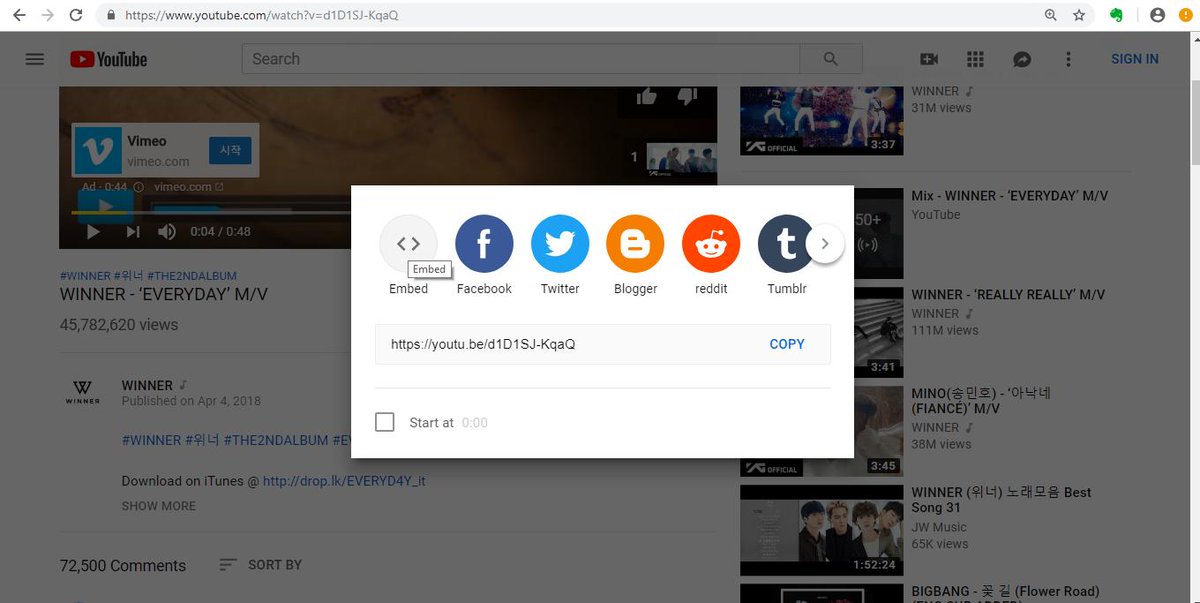Open the Chrome profile avatar
This screenshot has width=1200, height=603.
(1157, 15)
